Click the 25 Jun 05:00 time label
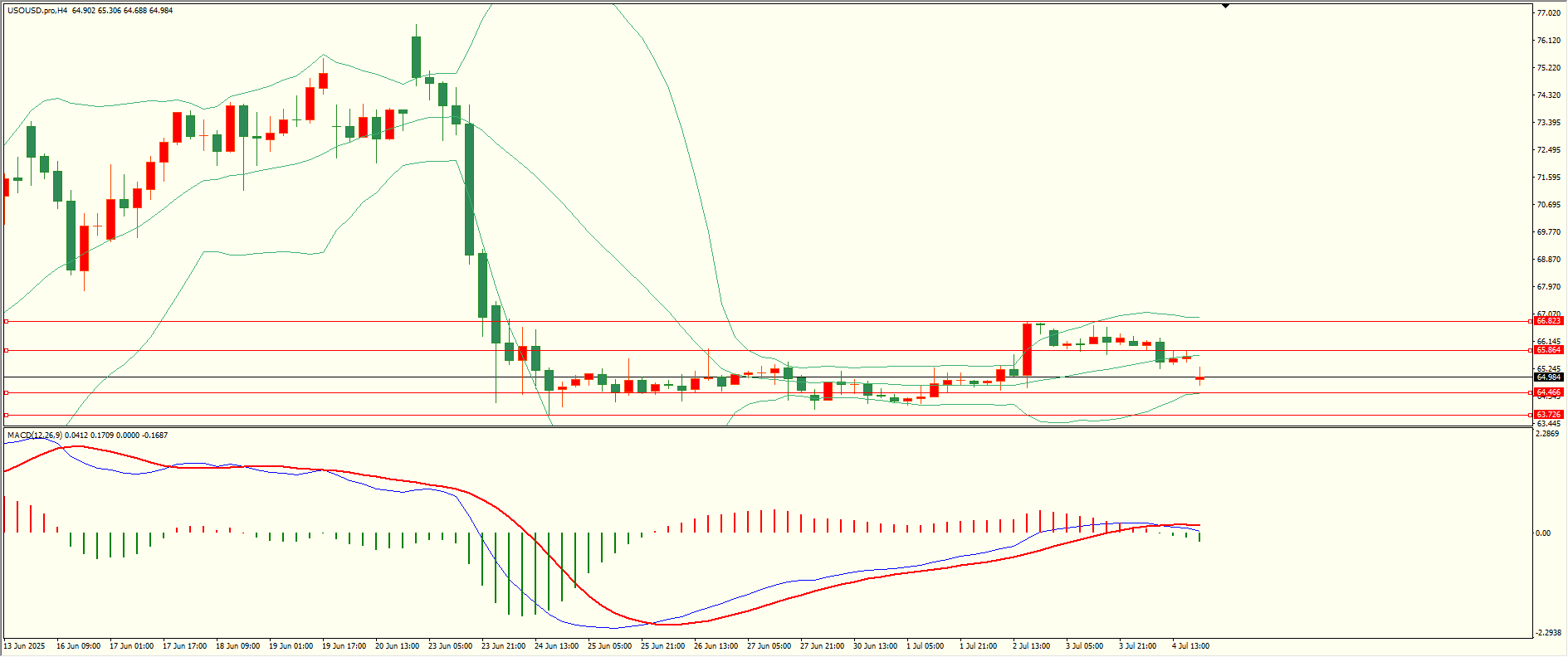The height and width of the screenshot is (657, 1568). [x=609, y=646]
